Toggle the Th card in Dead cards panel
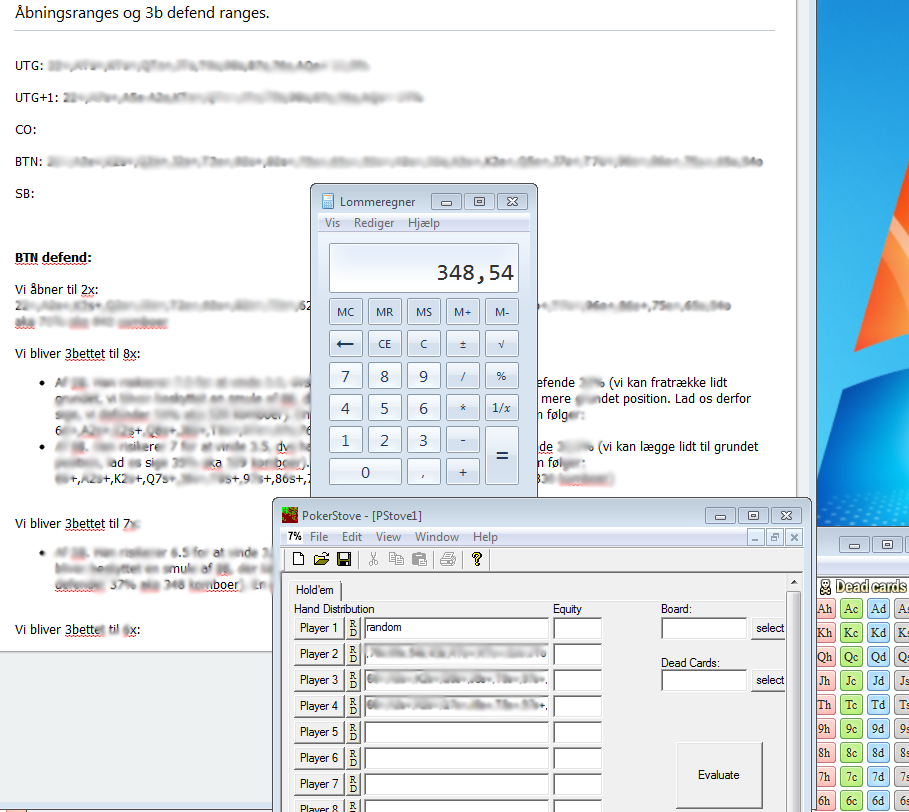 (825, 705)
